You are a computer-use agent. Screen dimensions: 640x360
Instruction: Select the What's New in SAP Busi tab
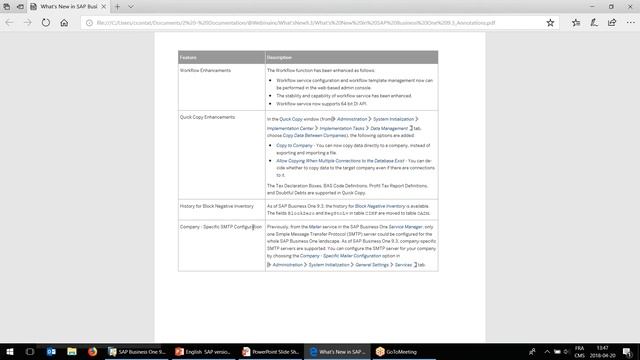pos(69,7)
